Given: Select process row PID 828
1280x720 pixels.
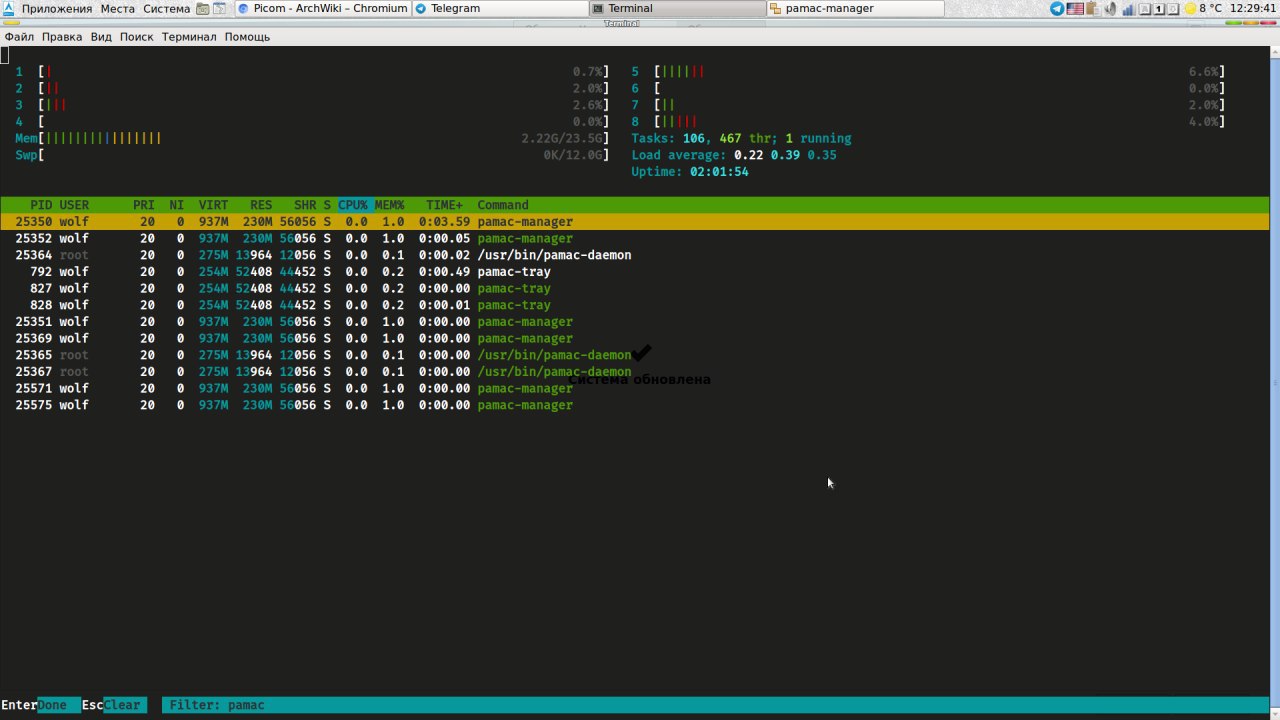Looking at the screenshot, I should pyautogui.click(x=635, y=305).
